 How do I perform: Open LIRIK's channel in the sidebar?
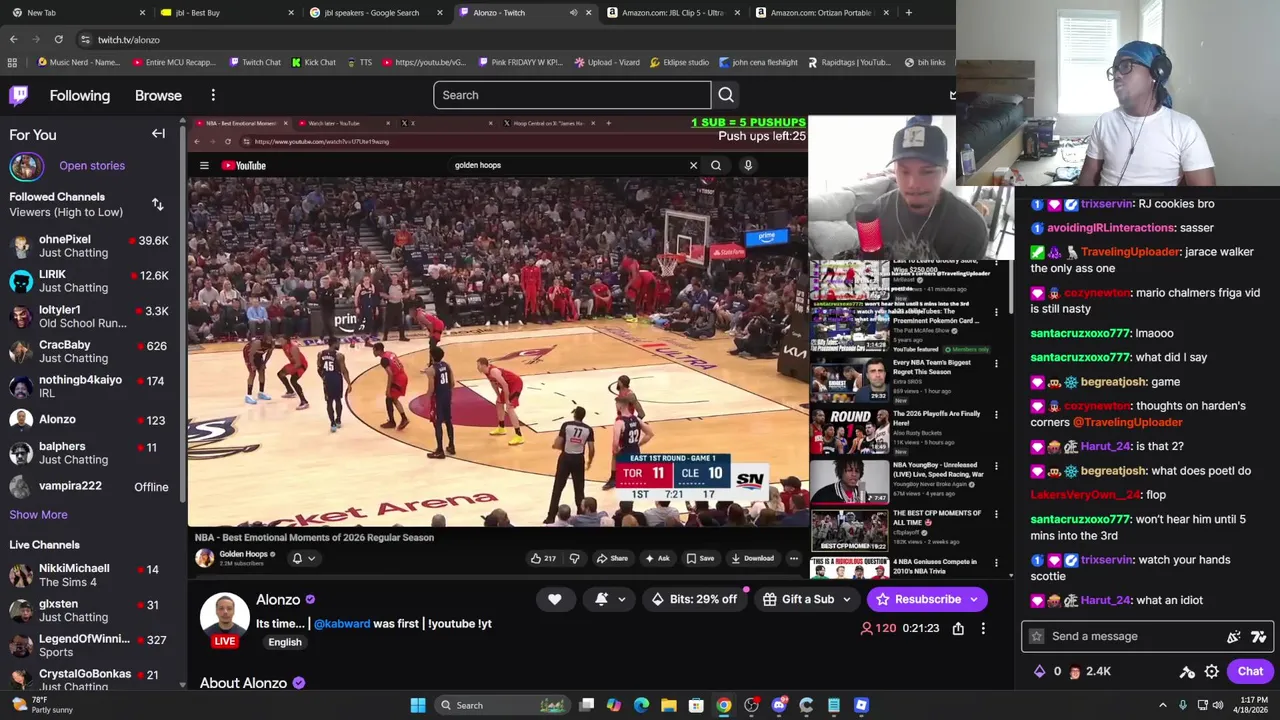92,281
